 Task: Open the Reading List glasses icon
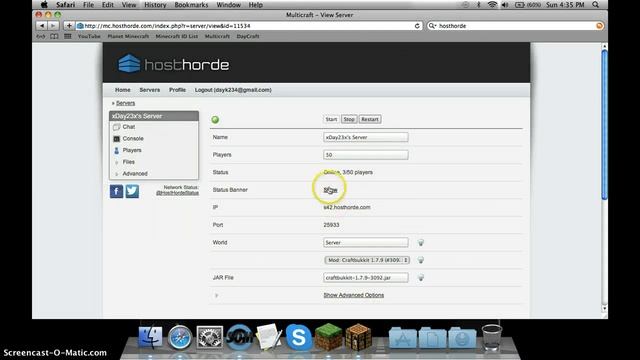[x=40, y=36]
